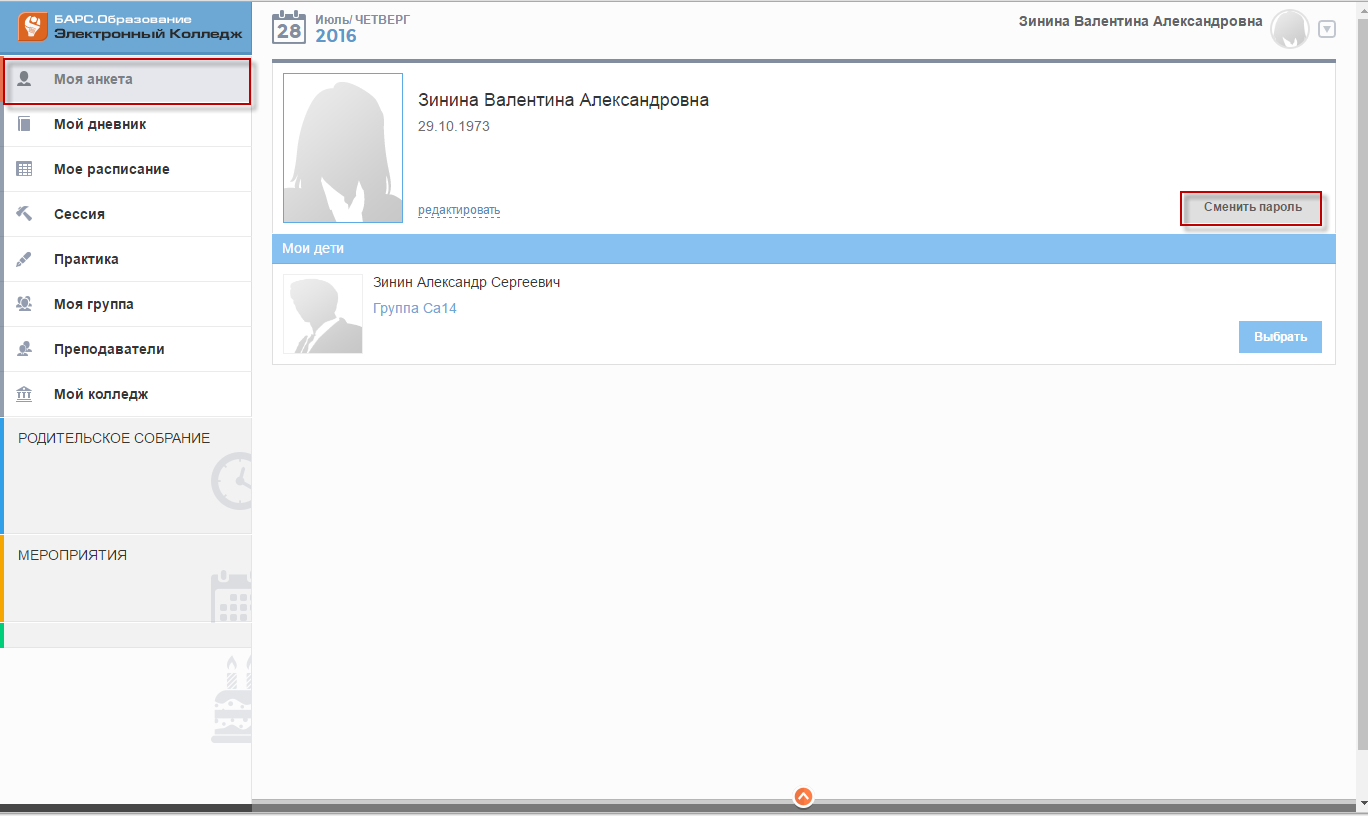Open the user account dropdown arrow

pos(1327,29)
